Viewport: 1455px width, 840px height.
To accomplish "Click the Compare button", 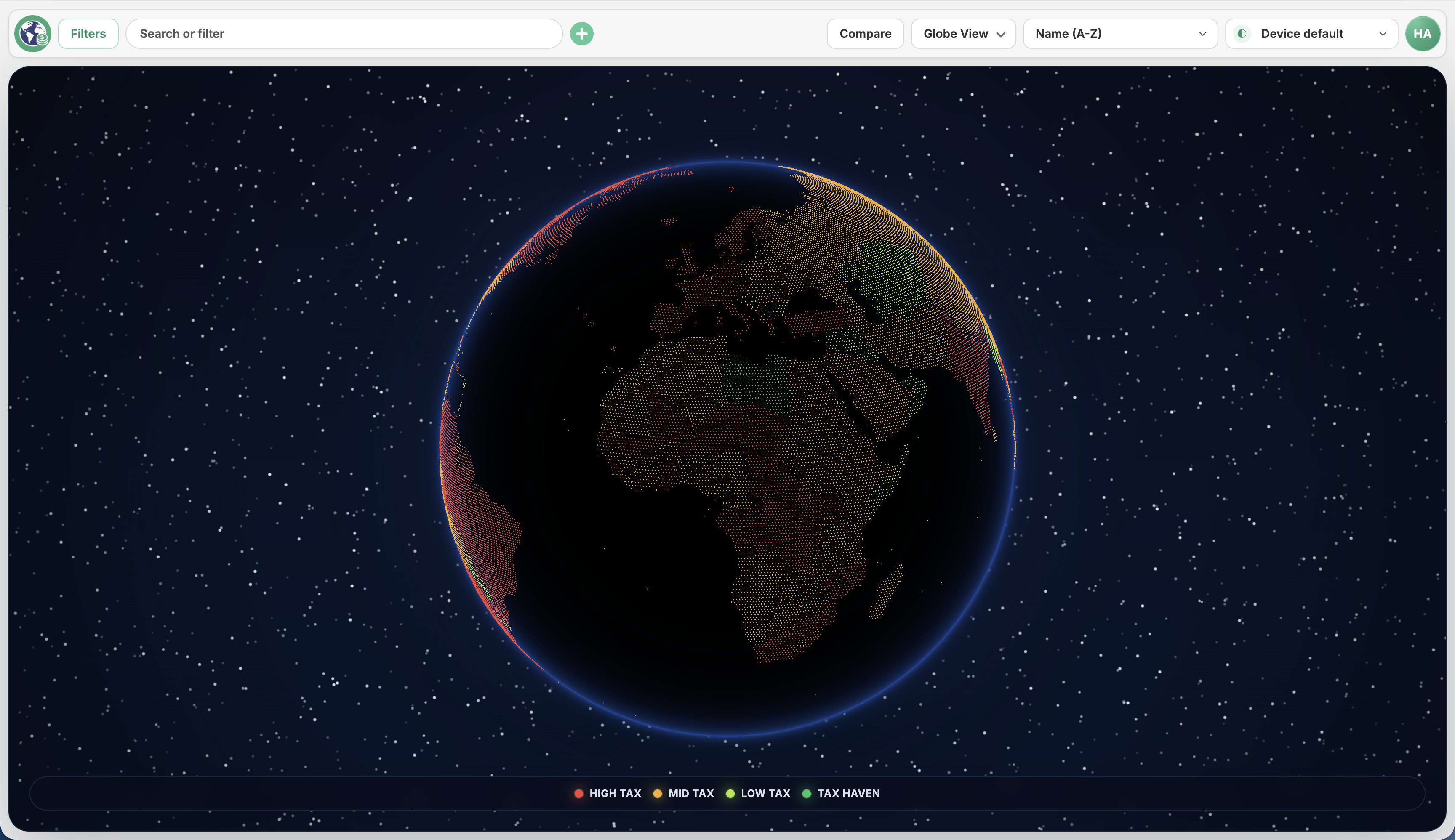I will (x=865, y=34).
